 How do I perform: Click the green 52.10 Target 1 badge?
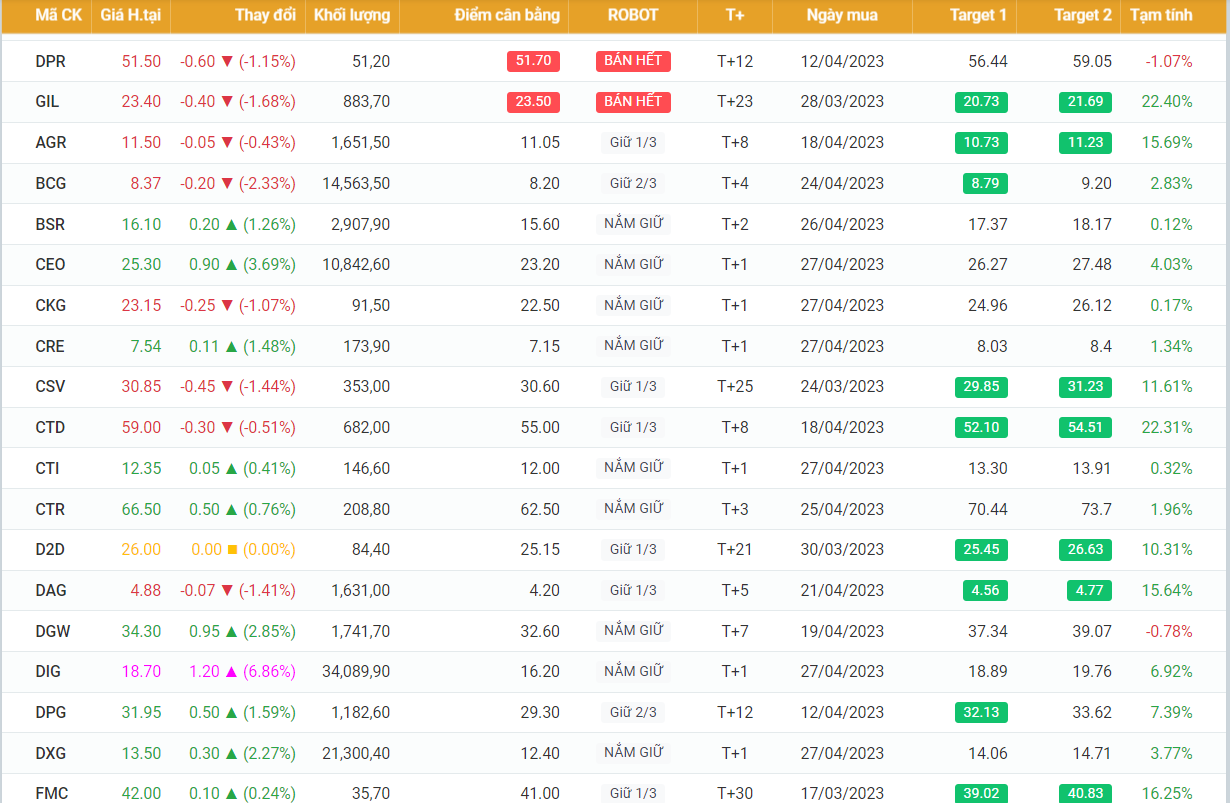click(x=981, y=428)
